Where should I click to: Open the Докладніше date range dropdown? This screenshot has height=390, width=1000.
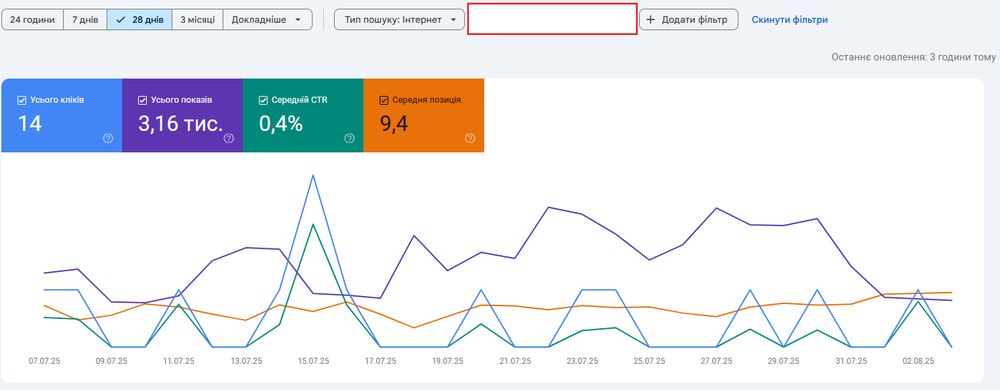pos(267,20)
